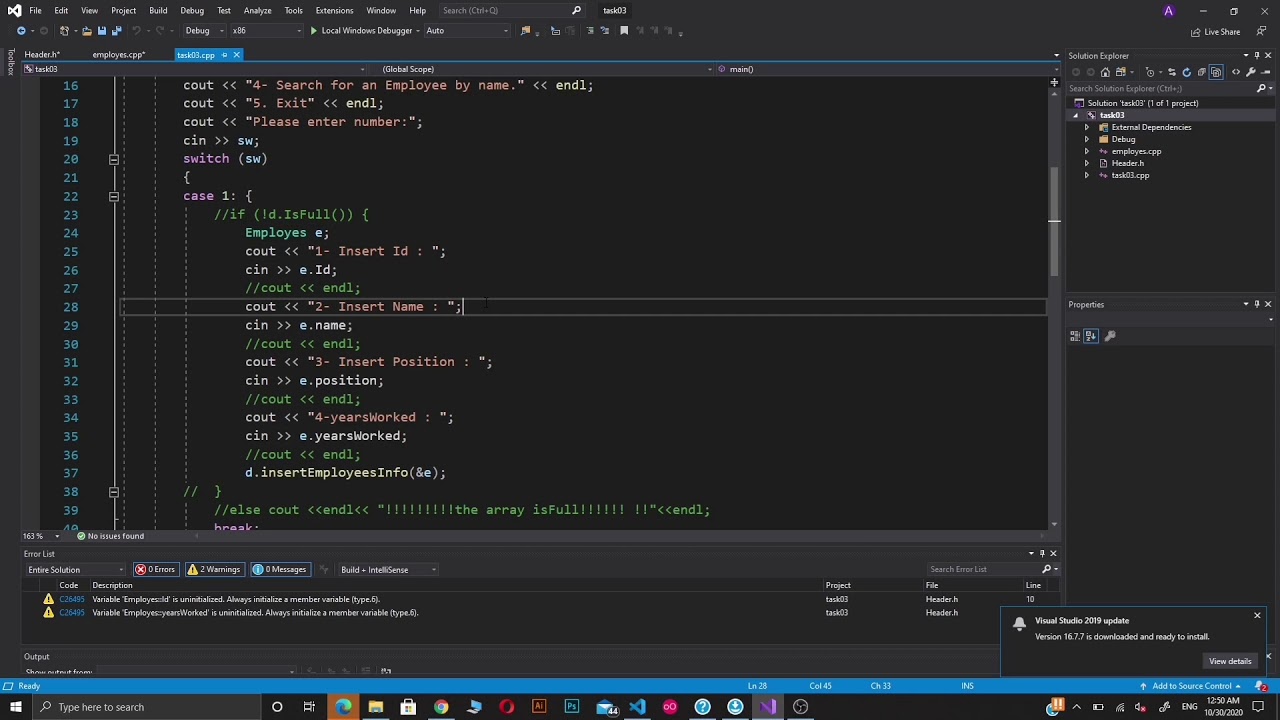Click Pending Changes Filter clock icon
This screenshot has width=1280, height=720.
[1152, 72]
